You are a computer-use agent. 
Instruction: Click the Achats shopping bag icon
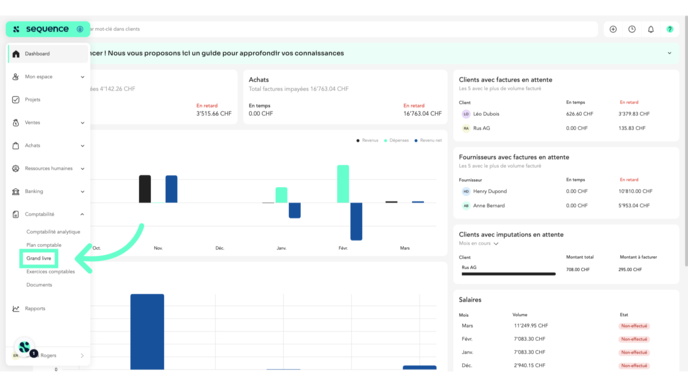pos(16,146)
